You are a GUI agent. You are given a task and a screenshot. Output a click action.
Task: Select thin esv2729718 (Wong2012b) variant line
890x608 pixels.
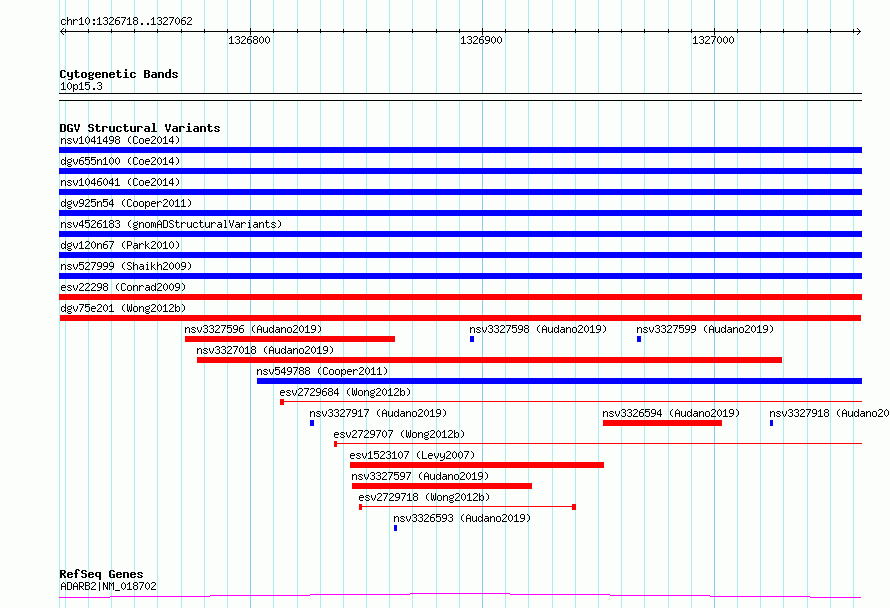[x=468, y=507]
